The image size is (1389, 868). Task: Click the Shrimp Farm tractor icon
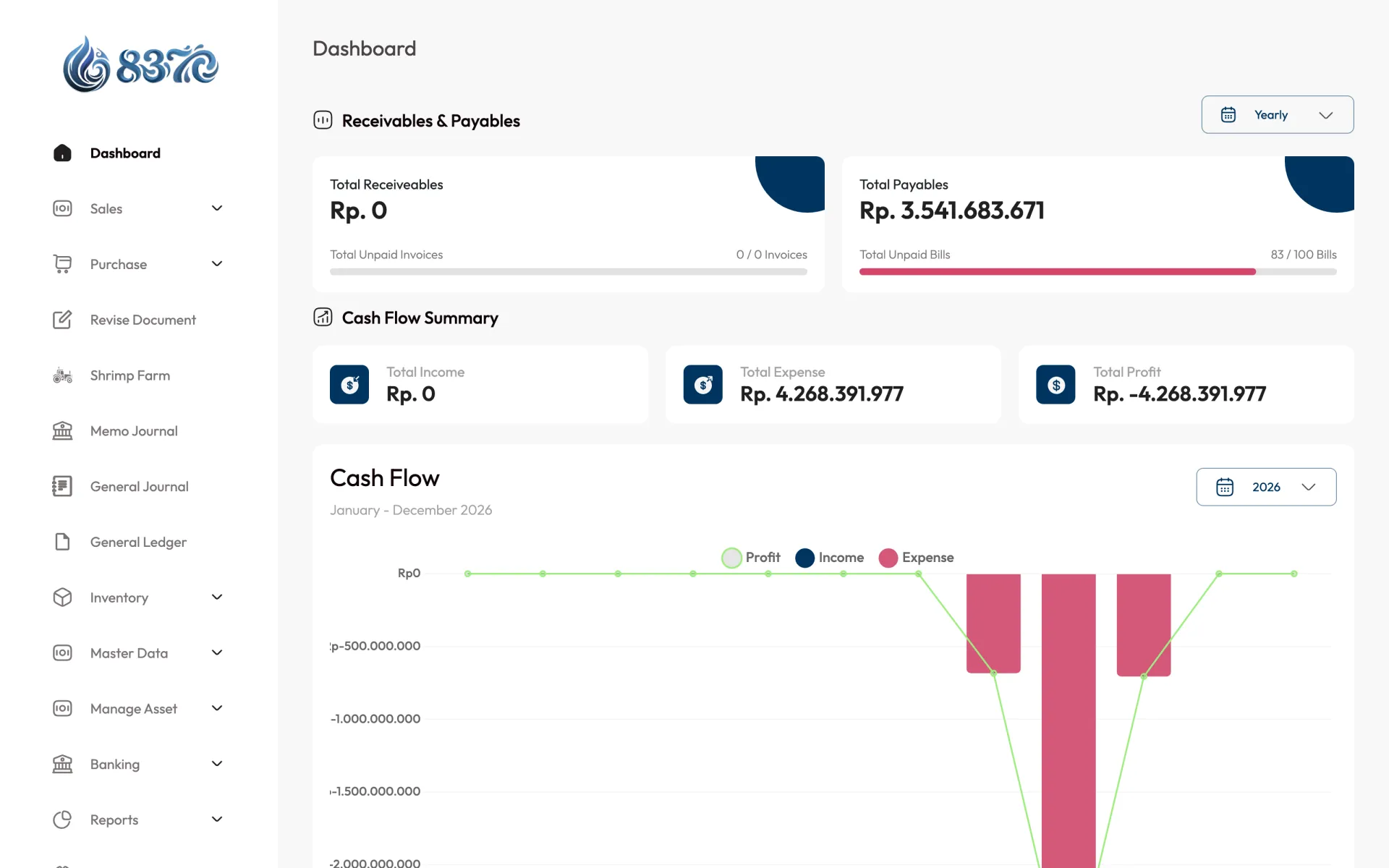[62, 375]
